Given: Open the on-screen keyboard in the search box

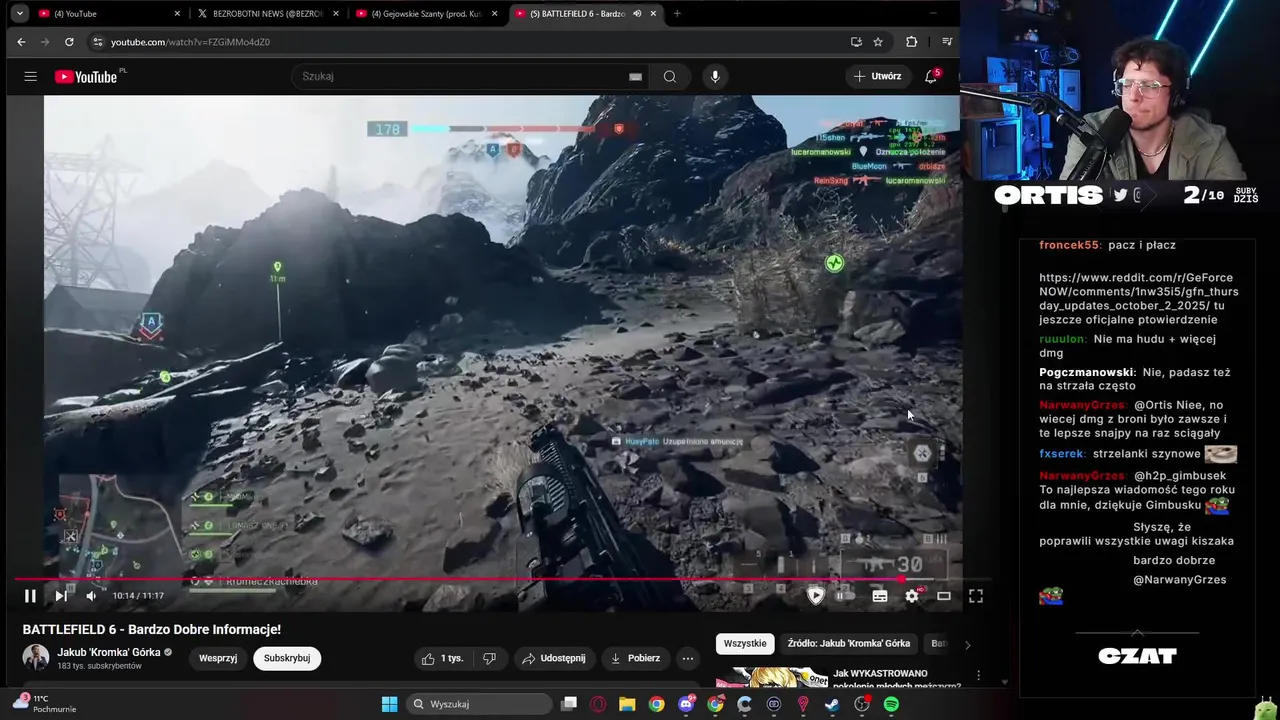Looking at the screenshot, I should point(635,76).
